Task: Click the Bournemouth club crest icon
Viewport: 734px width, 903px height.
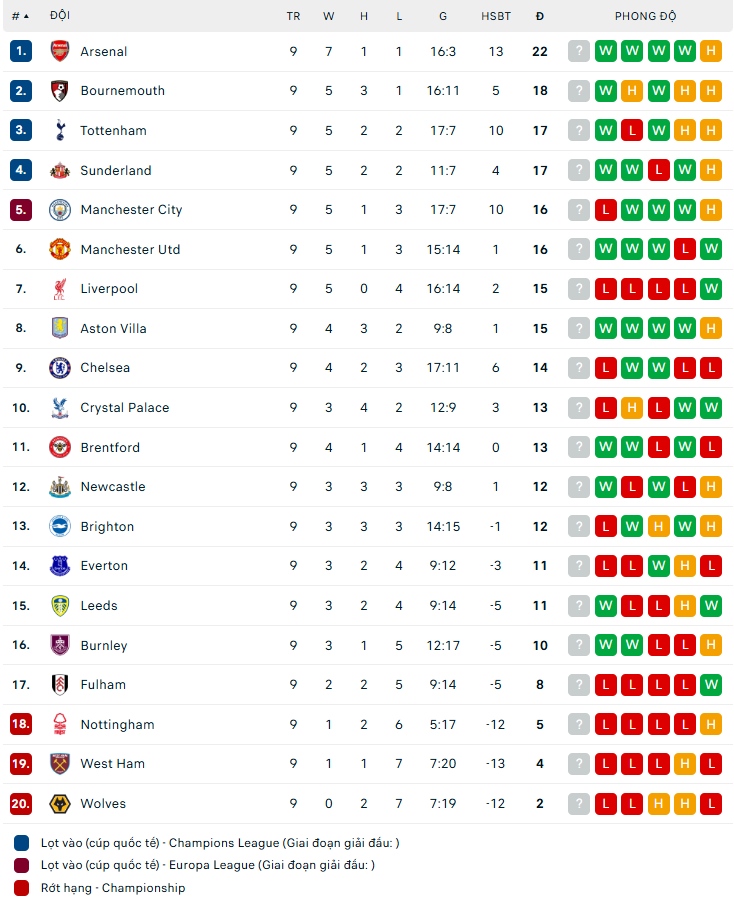Action: tap(60, 91)
